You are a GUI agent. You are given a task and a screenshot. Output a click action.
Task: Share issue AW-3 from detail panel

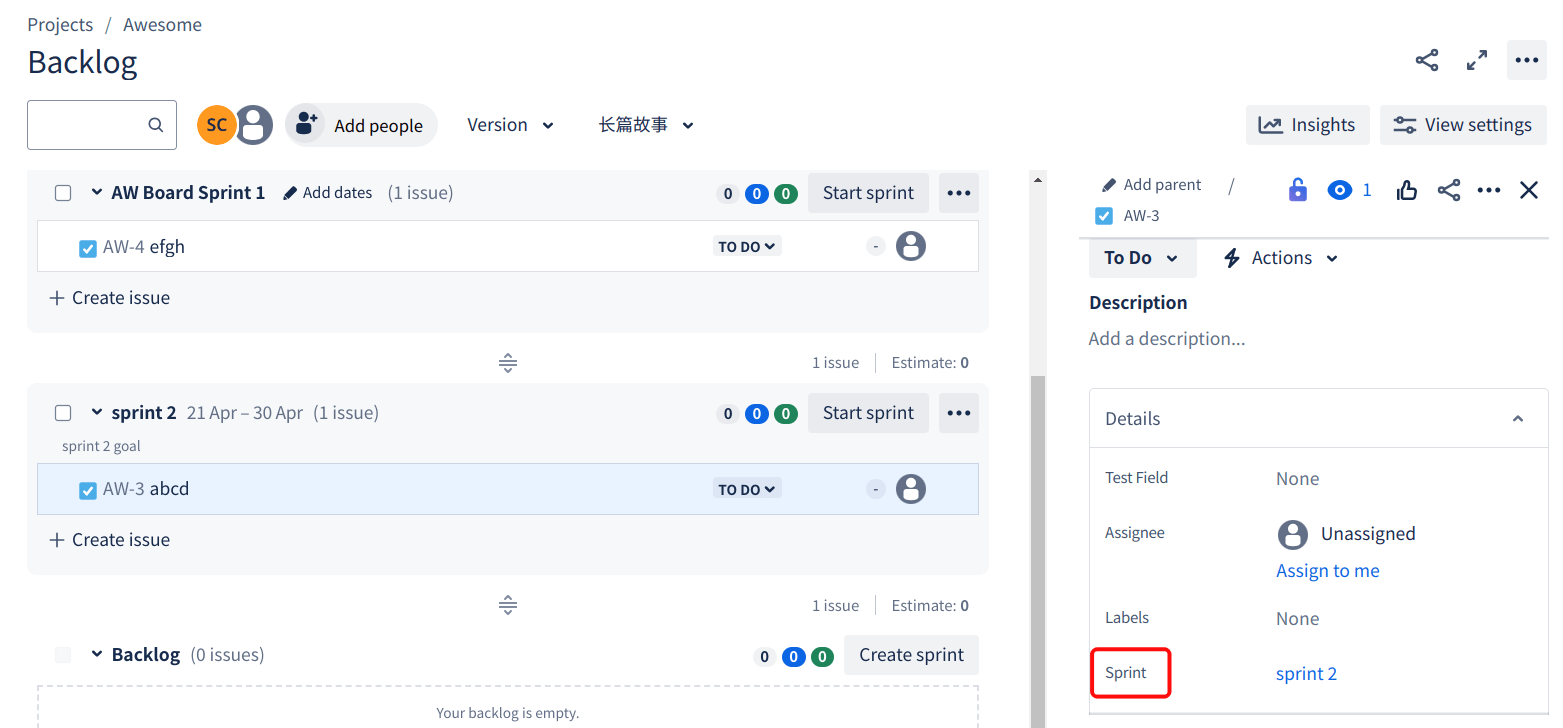click(x=1449, y=189)
